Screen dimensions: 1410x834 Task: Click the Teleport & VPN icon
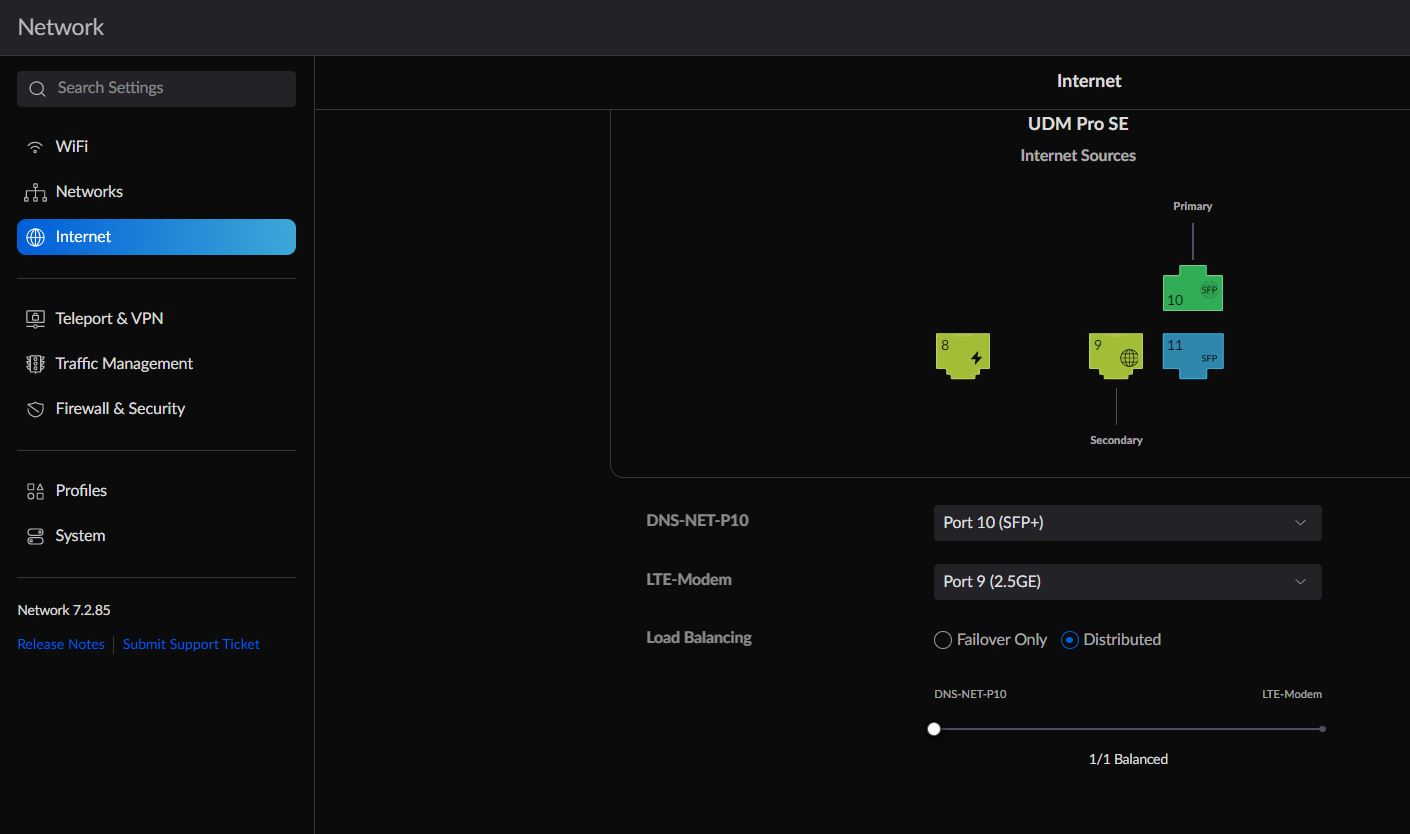(35, 319)
